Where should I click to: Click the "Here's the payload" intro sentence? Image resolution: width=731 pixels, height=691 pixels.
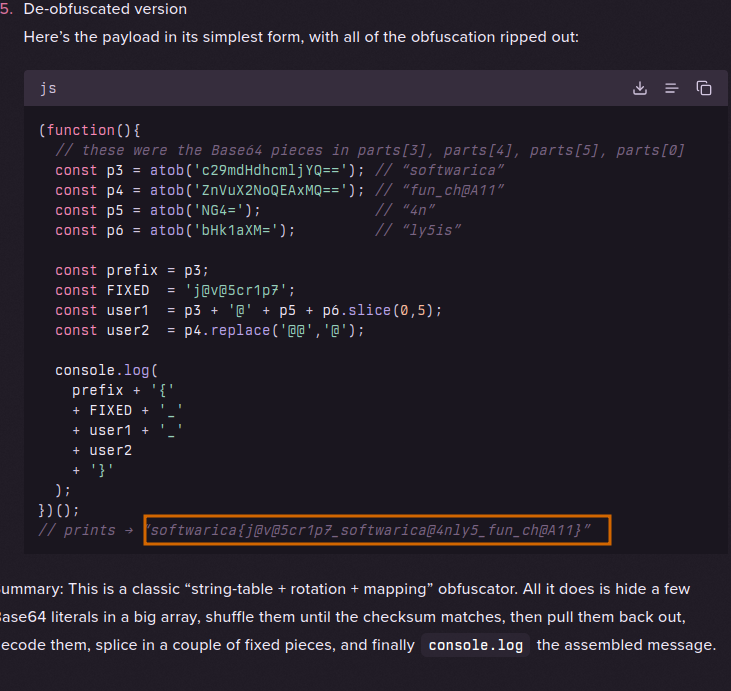[300, 37]
